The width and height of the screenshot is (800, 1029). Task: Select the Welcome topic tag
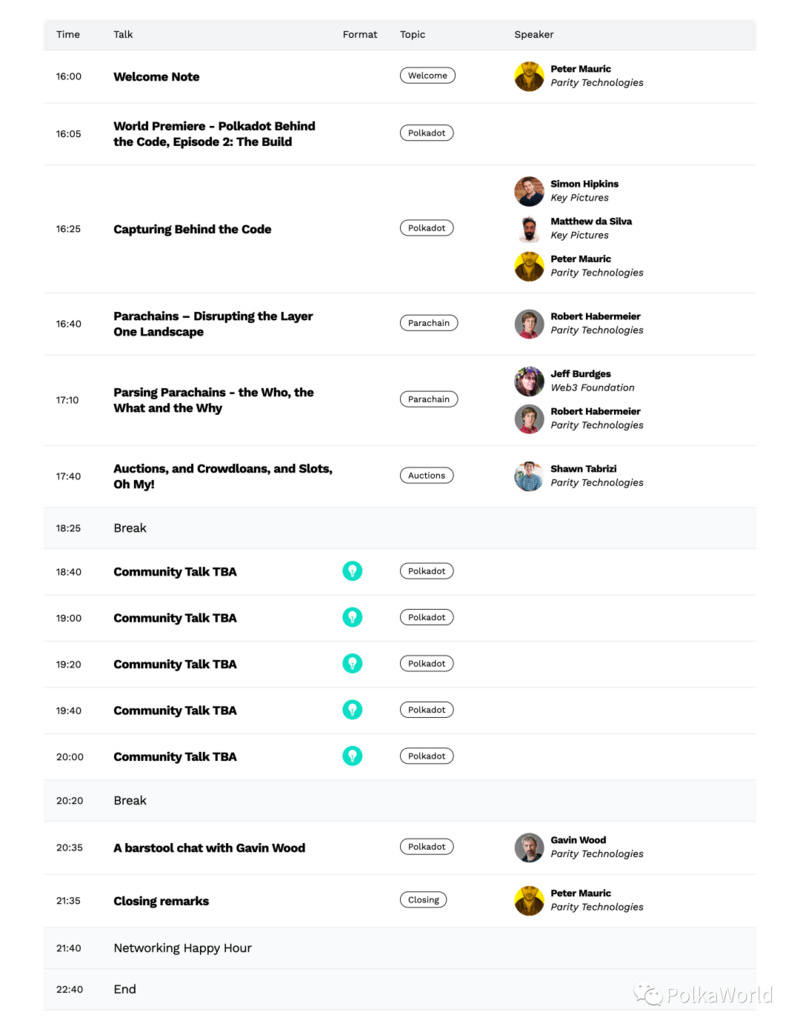(427, 75)
